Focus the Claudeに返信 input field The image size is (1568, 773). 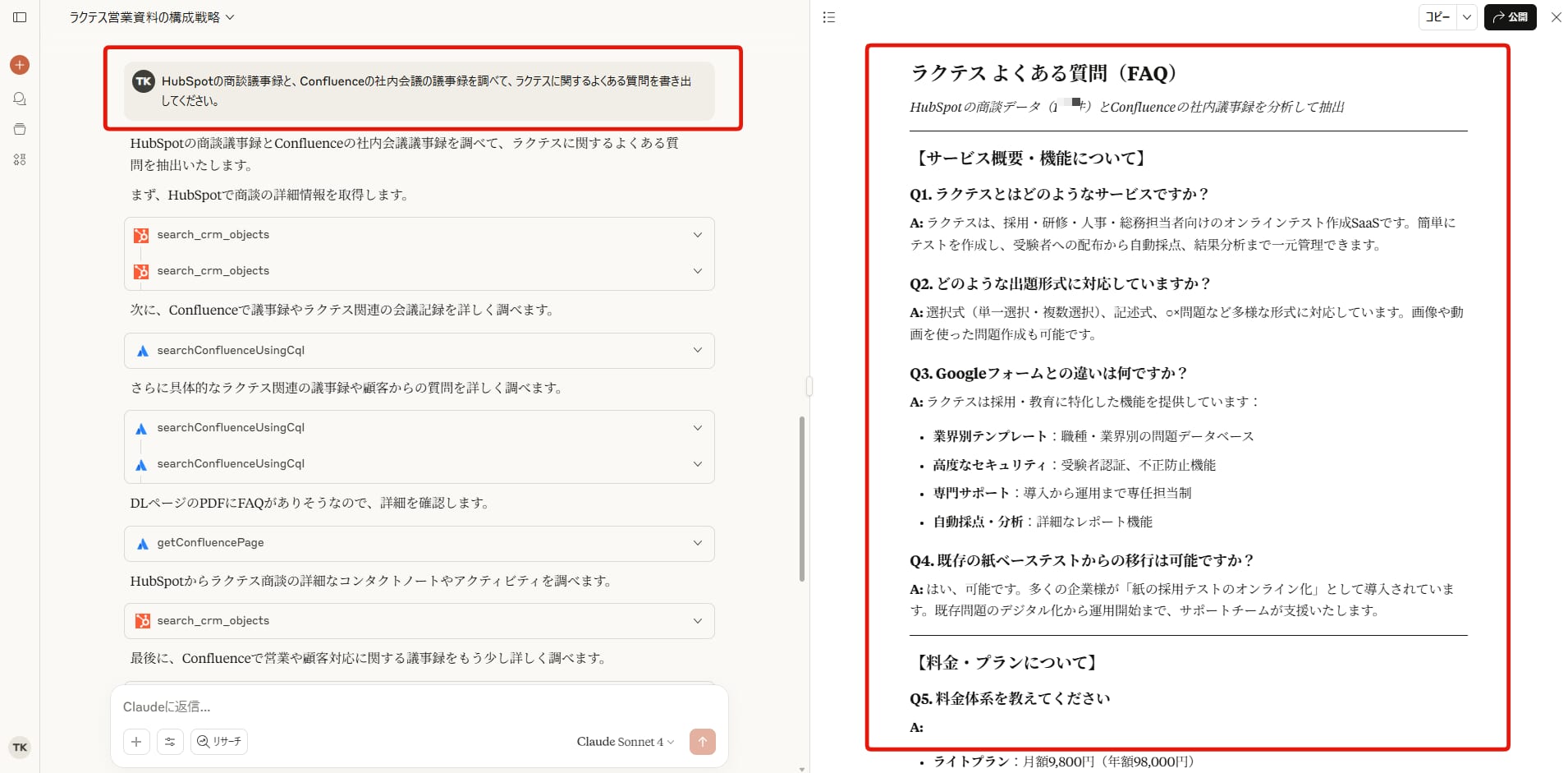(x=419, y=707)
